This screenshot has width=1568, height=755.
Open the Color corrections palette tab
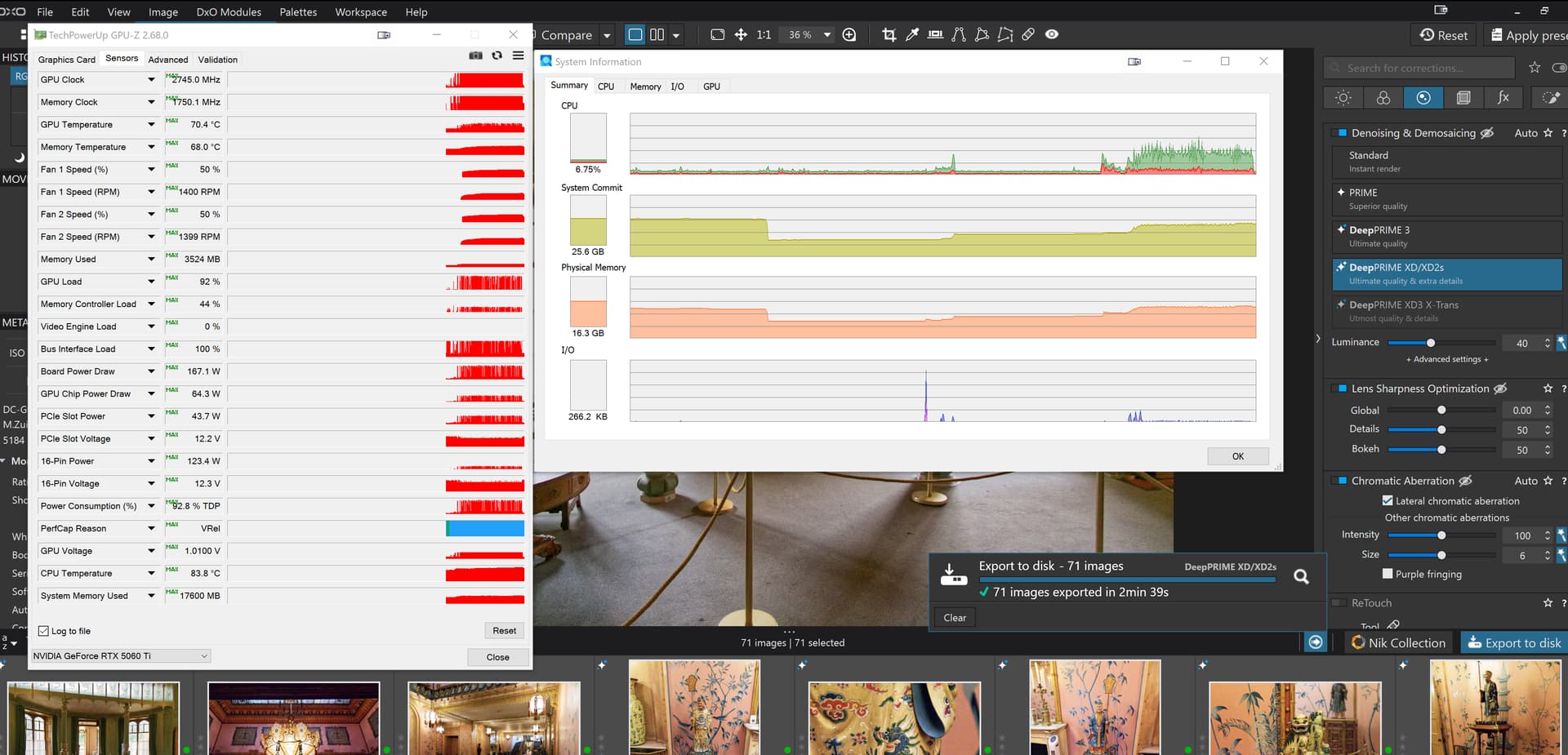pyautogui.click(x=1383, y=98)
